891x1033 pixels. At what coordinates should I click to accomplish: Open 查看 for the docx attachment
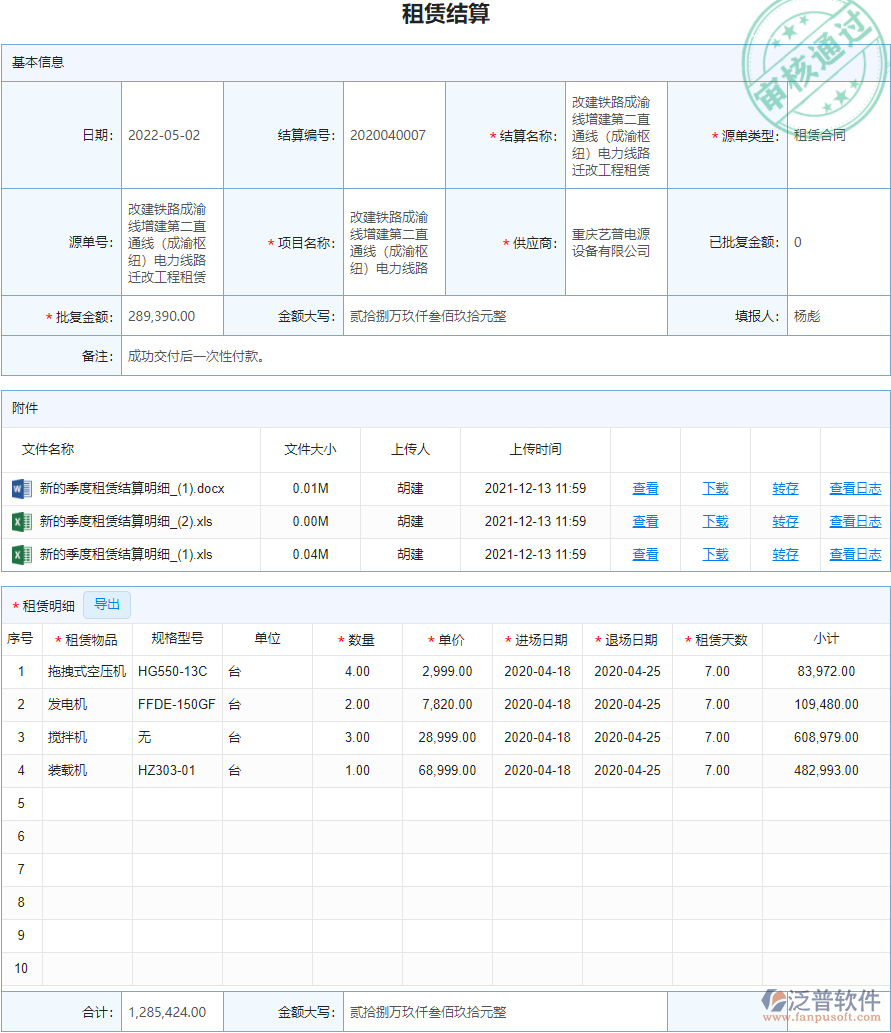point(644,488)
